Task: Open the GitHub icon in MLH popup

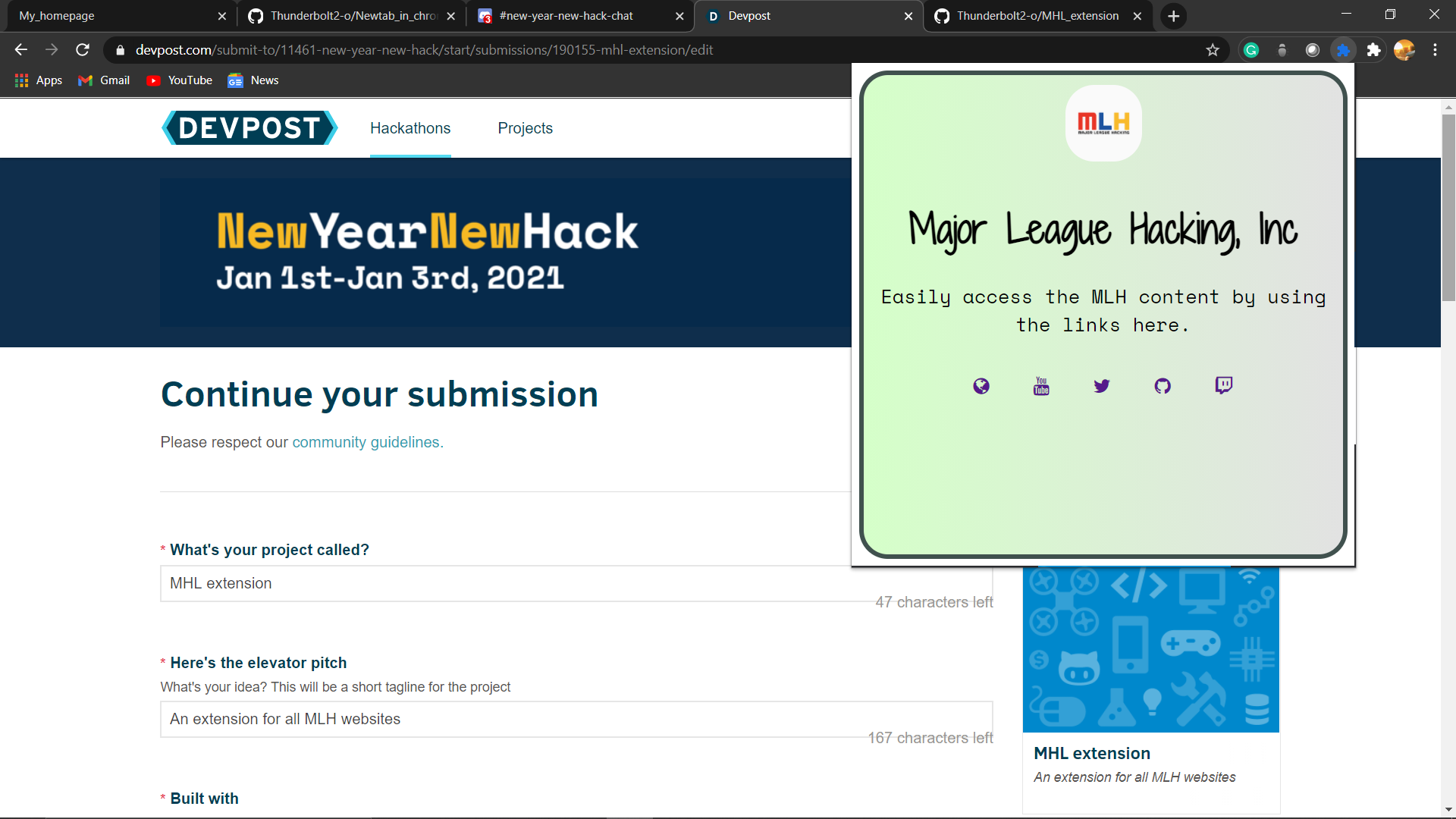Action: point(1163,386)
